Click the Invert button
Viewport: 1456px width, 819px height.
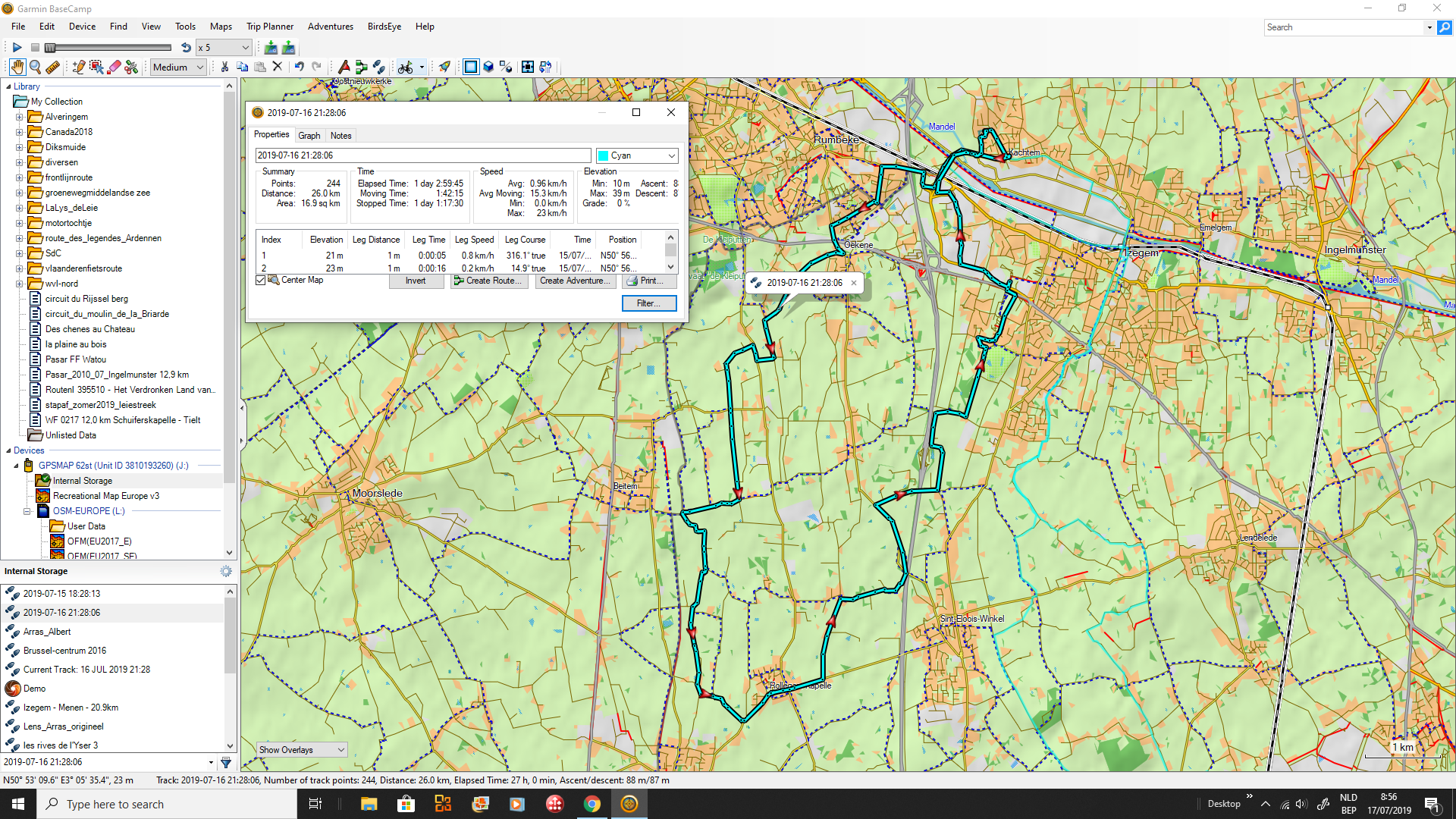click(416, 281)
